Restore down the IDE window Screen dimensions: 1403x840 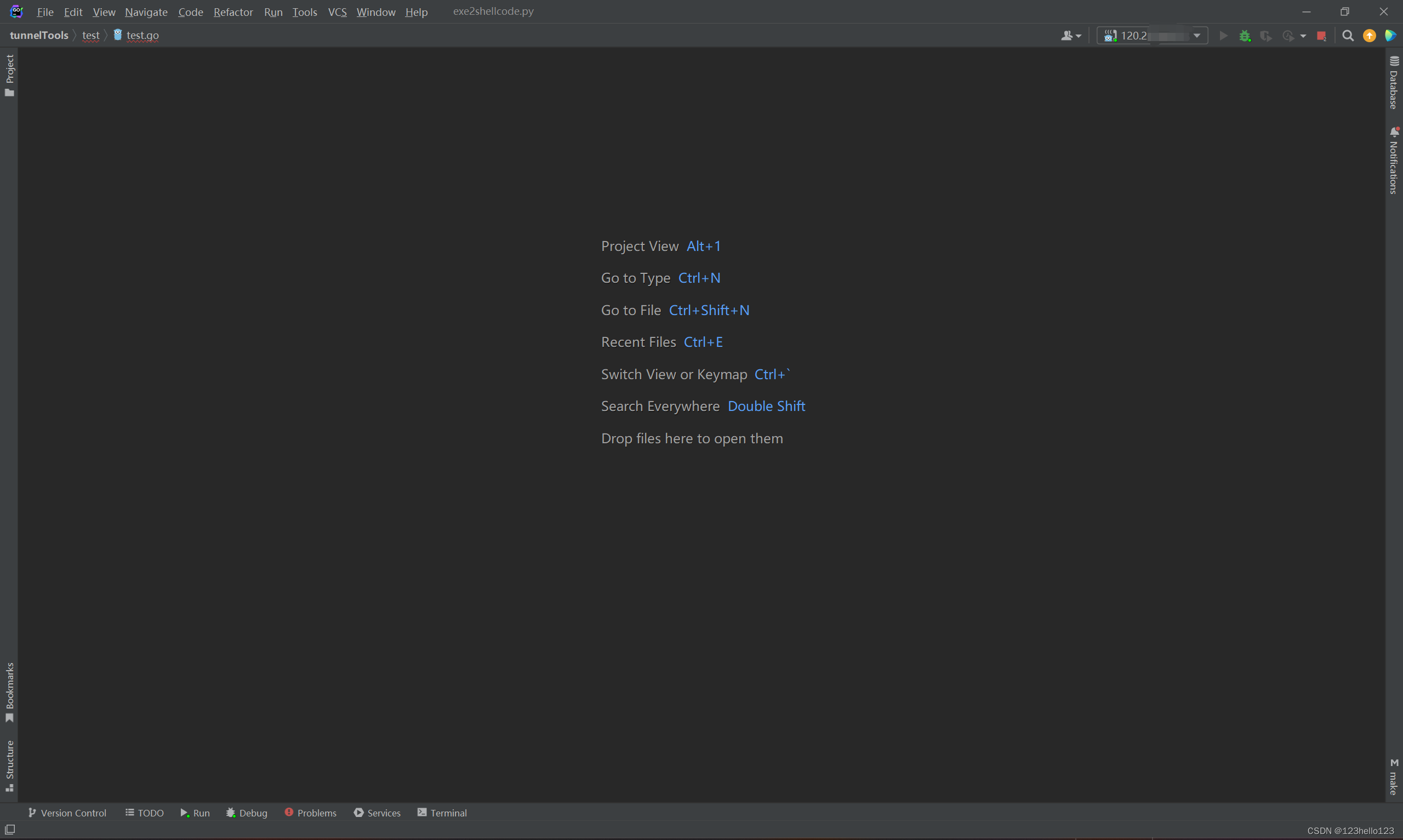(x=1345, y=12)
